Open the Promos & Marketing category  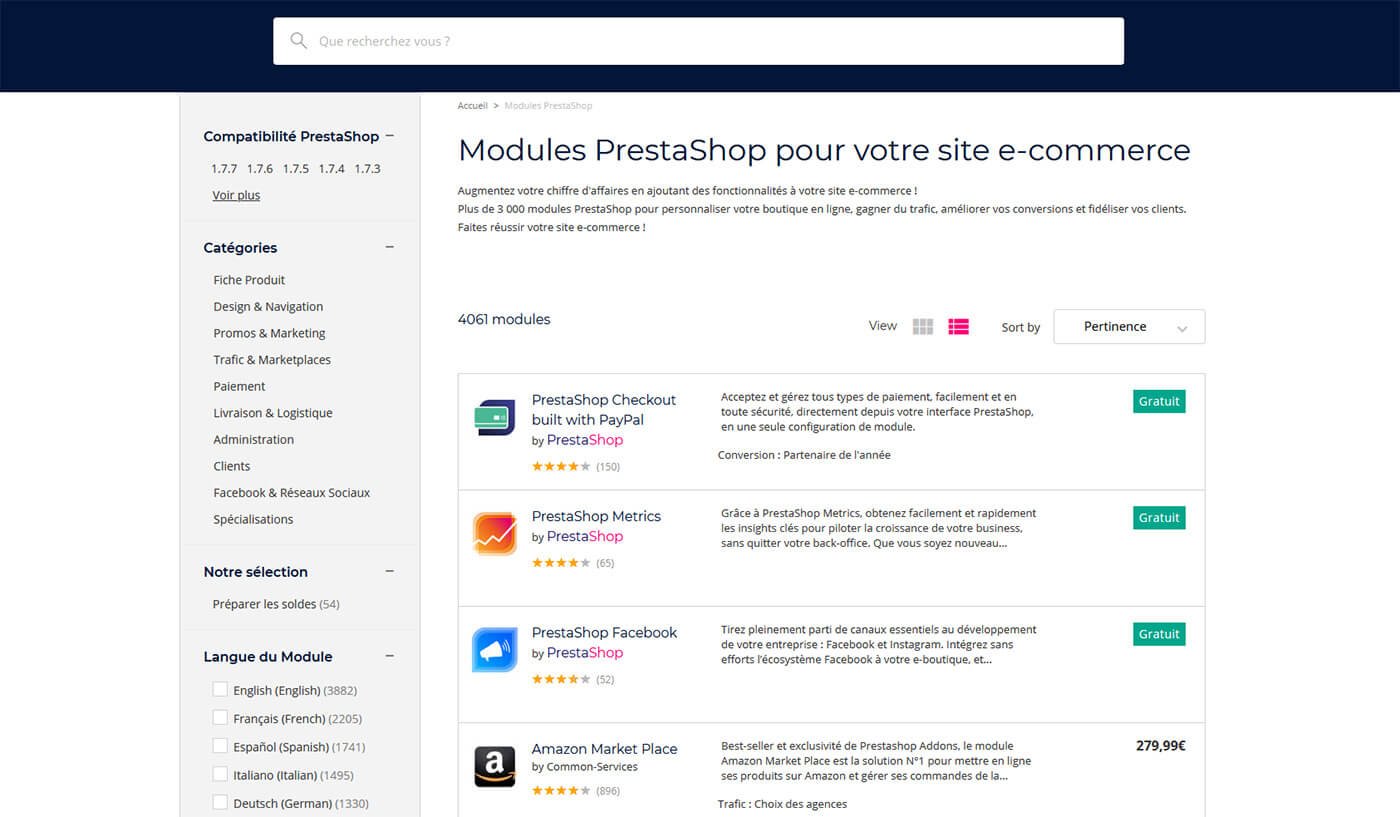click(x=269, y=333)
